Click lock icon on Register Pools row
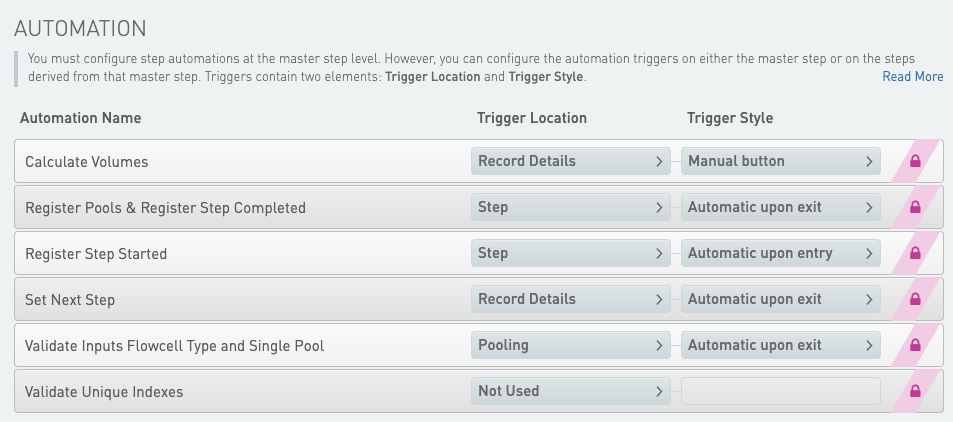 click(914, 207)
